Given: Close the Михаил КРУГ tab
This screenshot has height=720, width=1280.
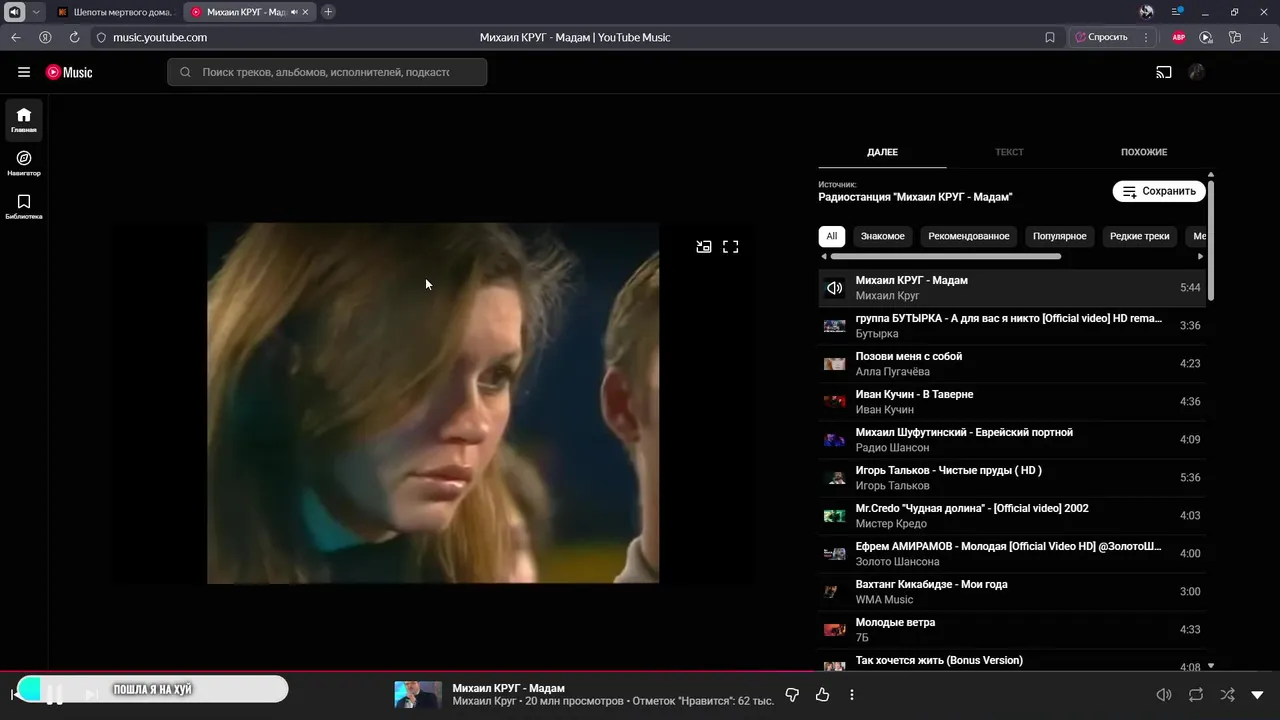Looking at the screenshot, I should tap(306, 12).
